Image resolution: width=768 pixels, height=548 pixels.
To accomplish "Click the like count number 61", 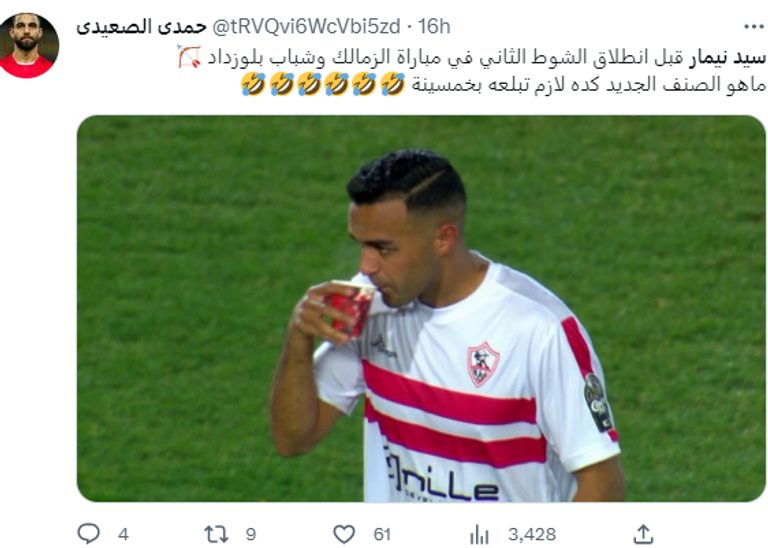I will (x=382, y=534).
